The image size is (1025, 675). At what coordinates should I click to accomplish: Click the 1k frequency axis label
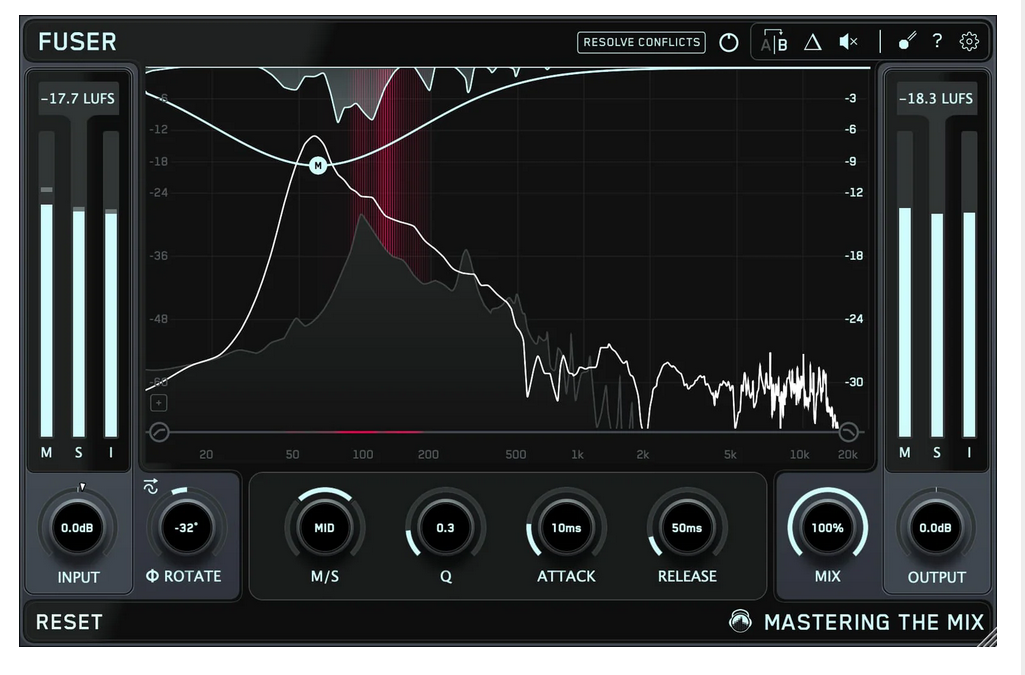point(577,454)
